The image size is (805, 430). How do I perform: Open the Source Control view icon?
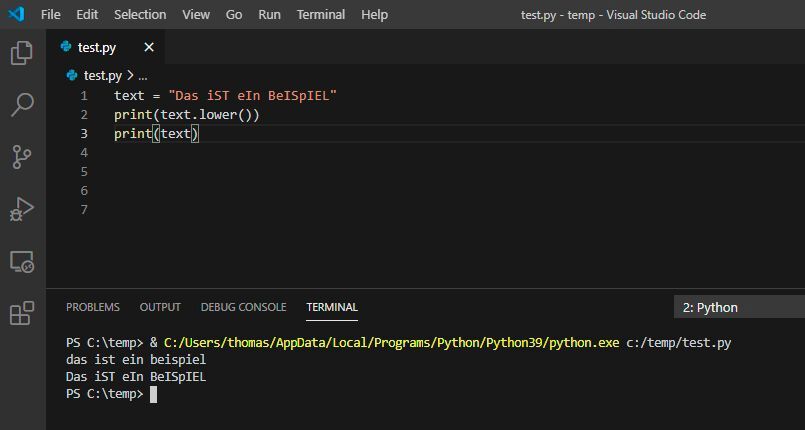coord(22,157)
